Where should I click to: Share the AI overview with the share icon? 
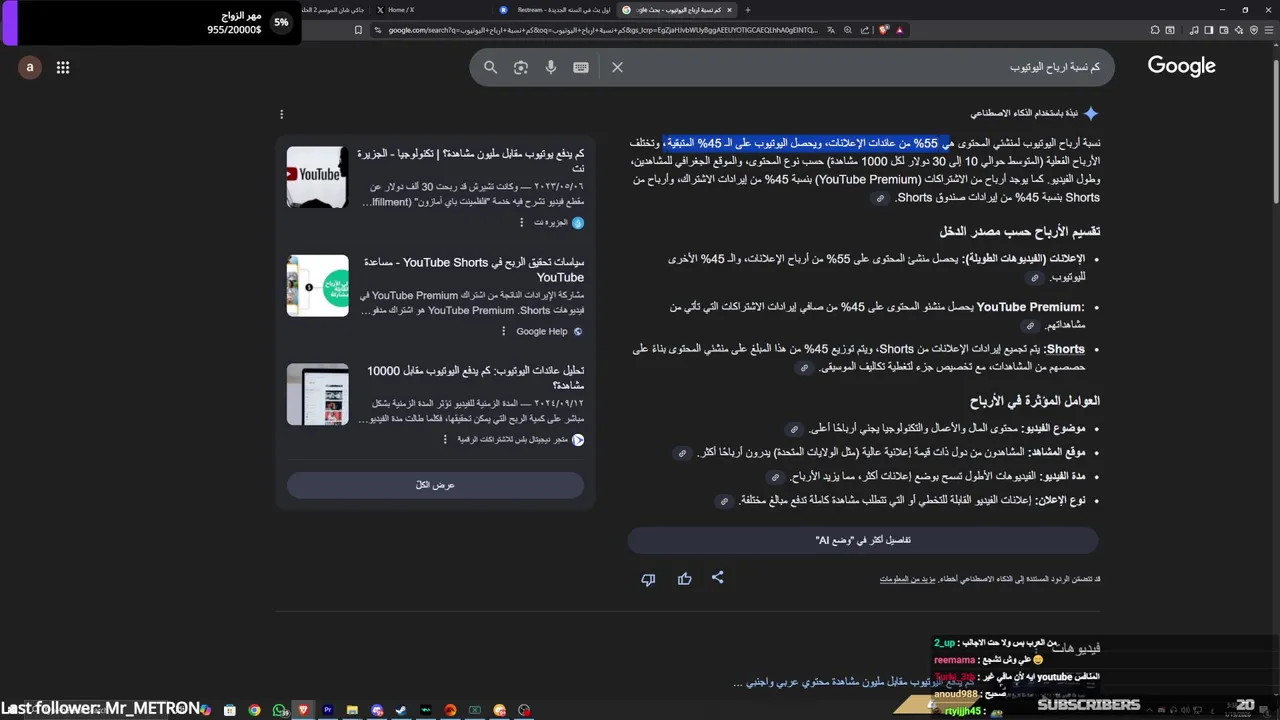pyautogui.click(x=717, y=578)
